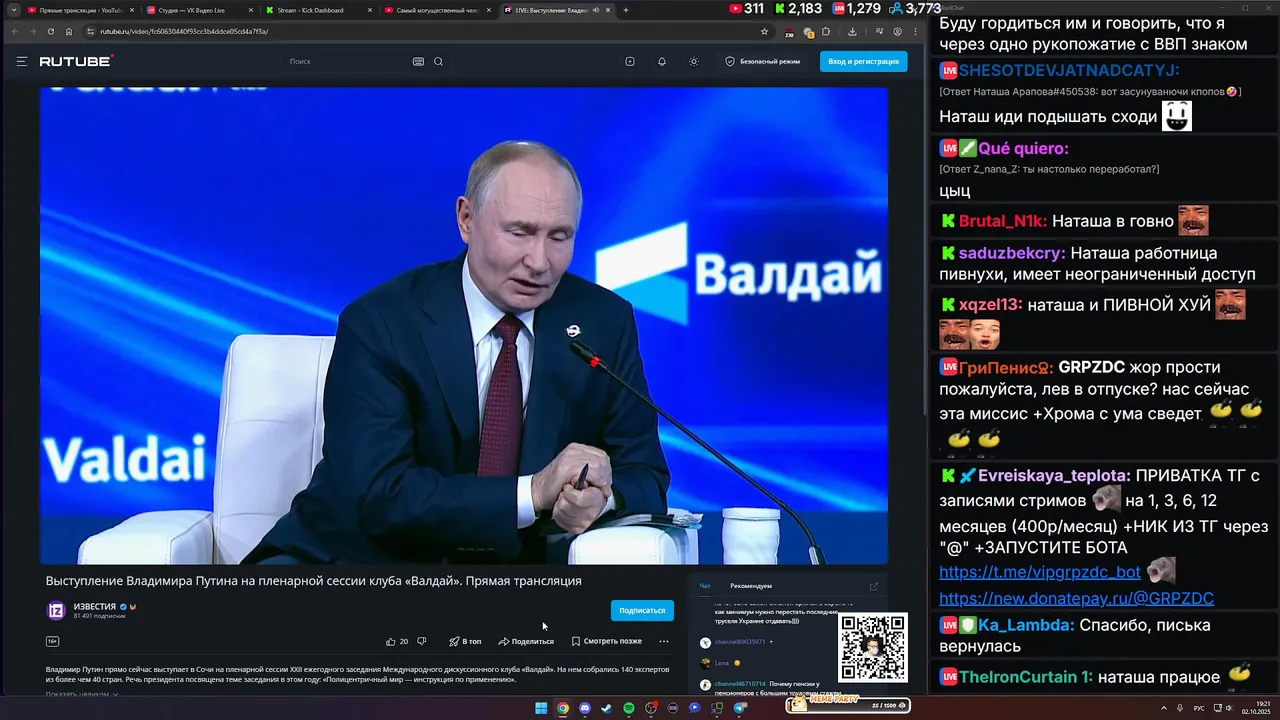Open Steam from the taskbar
This screenshot has height=720, width=1280.
[x=606, y=708]
